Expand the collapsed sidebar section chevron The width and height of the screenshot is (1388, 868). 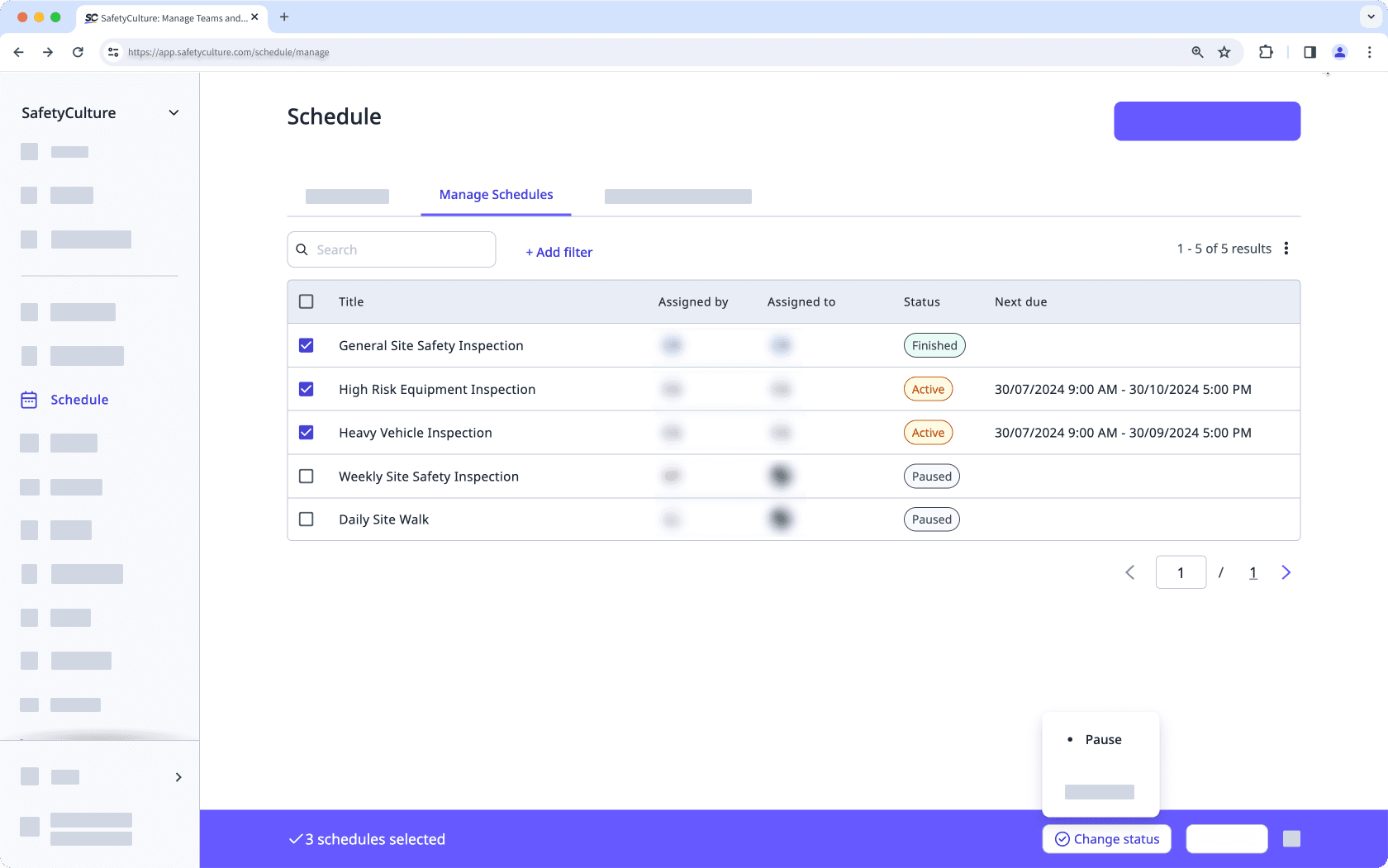tap(177, 777)
